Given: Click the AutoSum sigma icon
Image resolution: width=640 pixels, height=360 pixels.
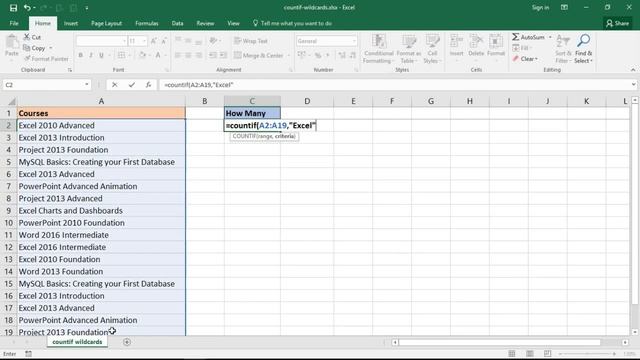Looking at the screenshot, I should coord(516,37).
